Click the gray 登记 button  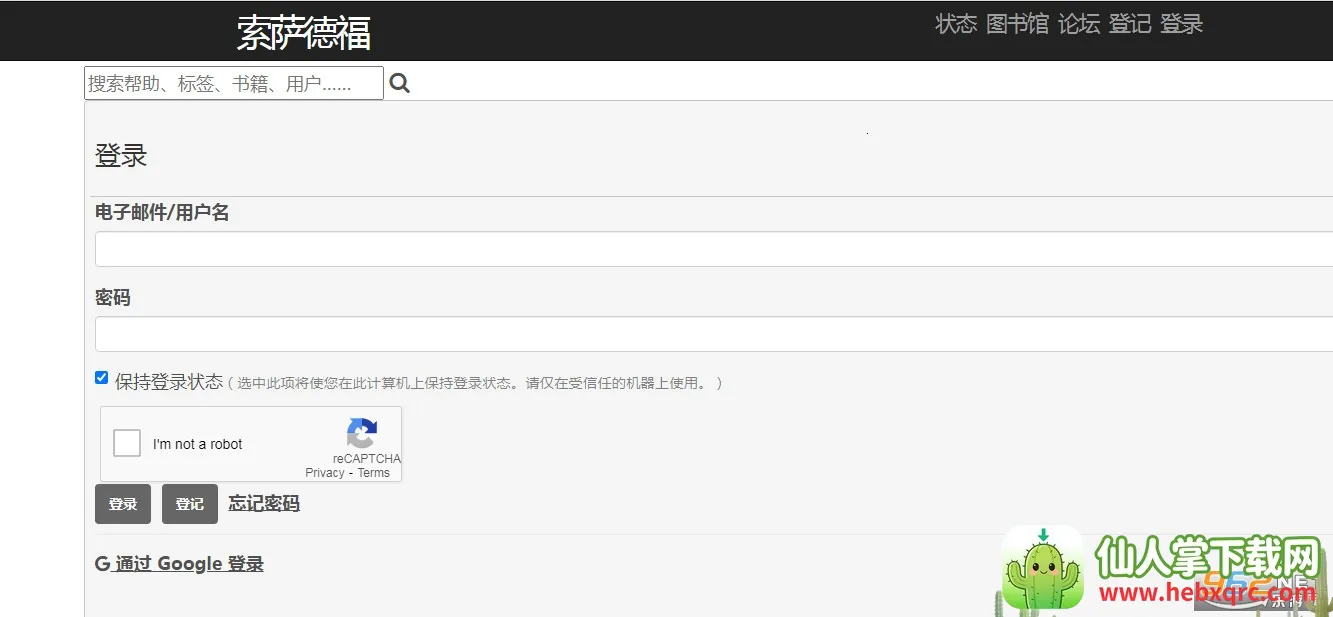point(190,504)
